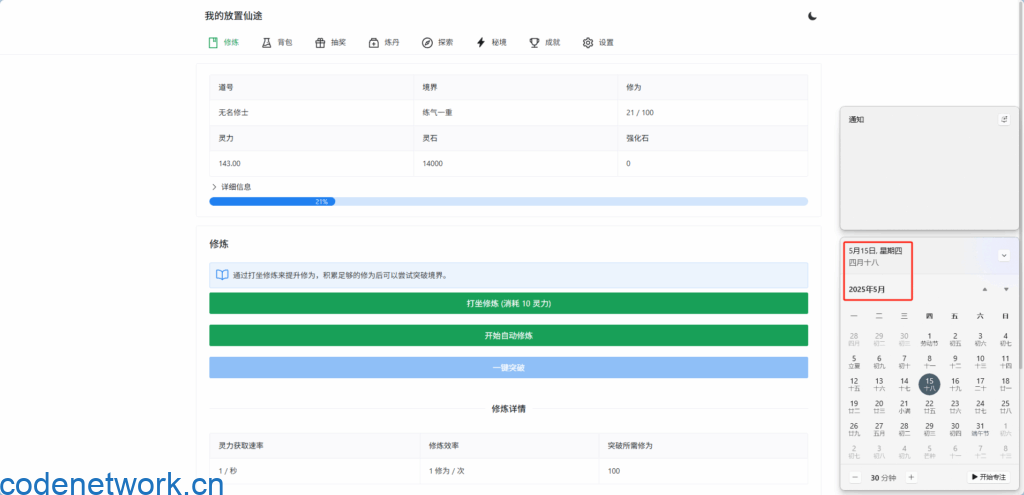Image resolution: width=1024 pixels, height=495 pixels.
Task: Select May 1 劳动节 in calendar
Action: pyautogui.click(x=929, y=338)
